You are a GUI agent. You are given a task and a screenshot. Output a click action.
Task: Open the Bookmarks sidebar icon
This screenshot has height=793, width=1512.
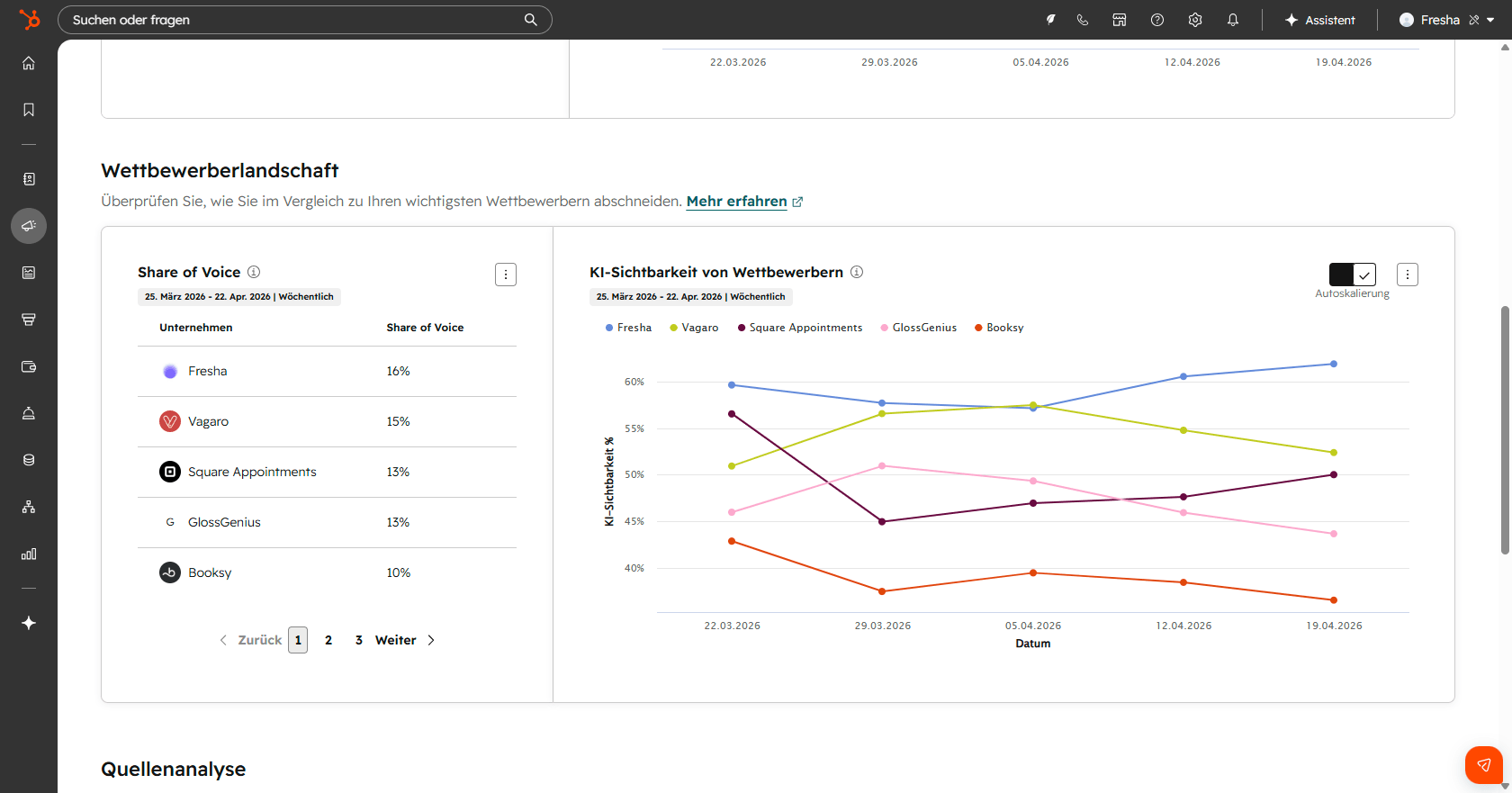click(x=29, y=110)
